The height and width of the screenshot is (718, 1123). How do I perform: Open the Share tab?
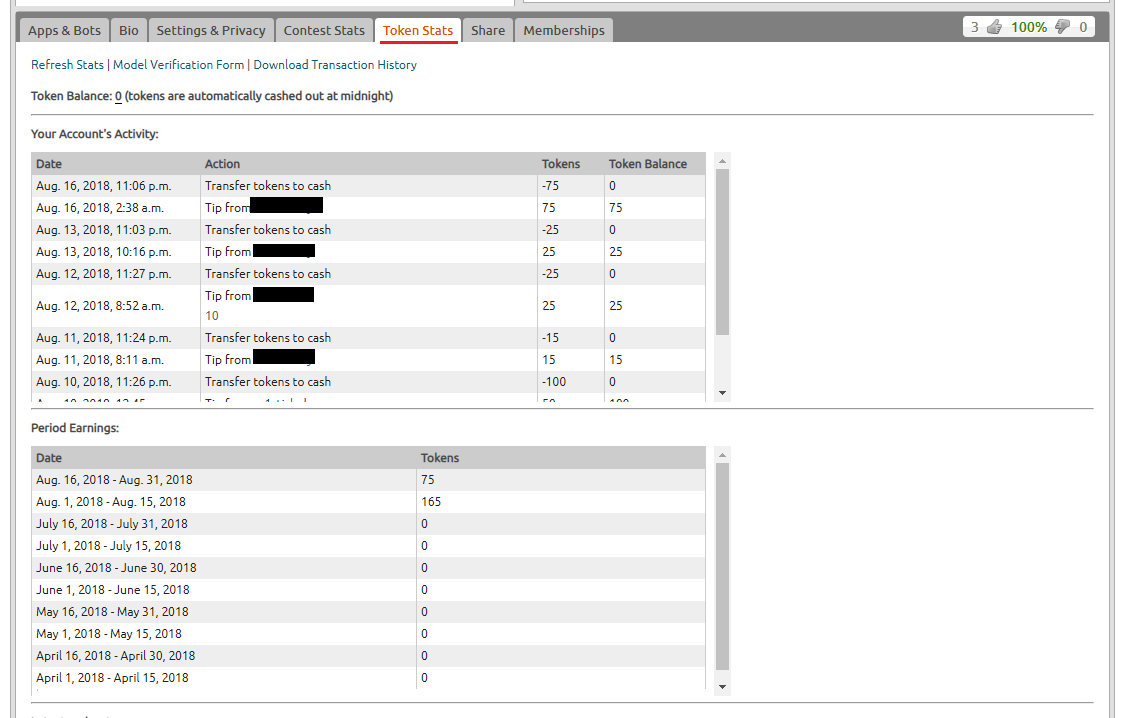click(488, 30)
